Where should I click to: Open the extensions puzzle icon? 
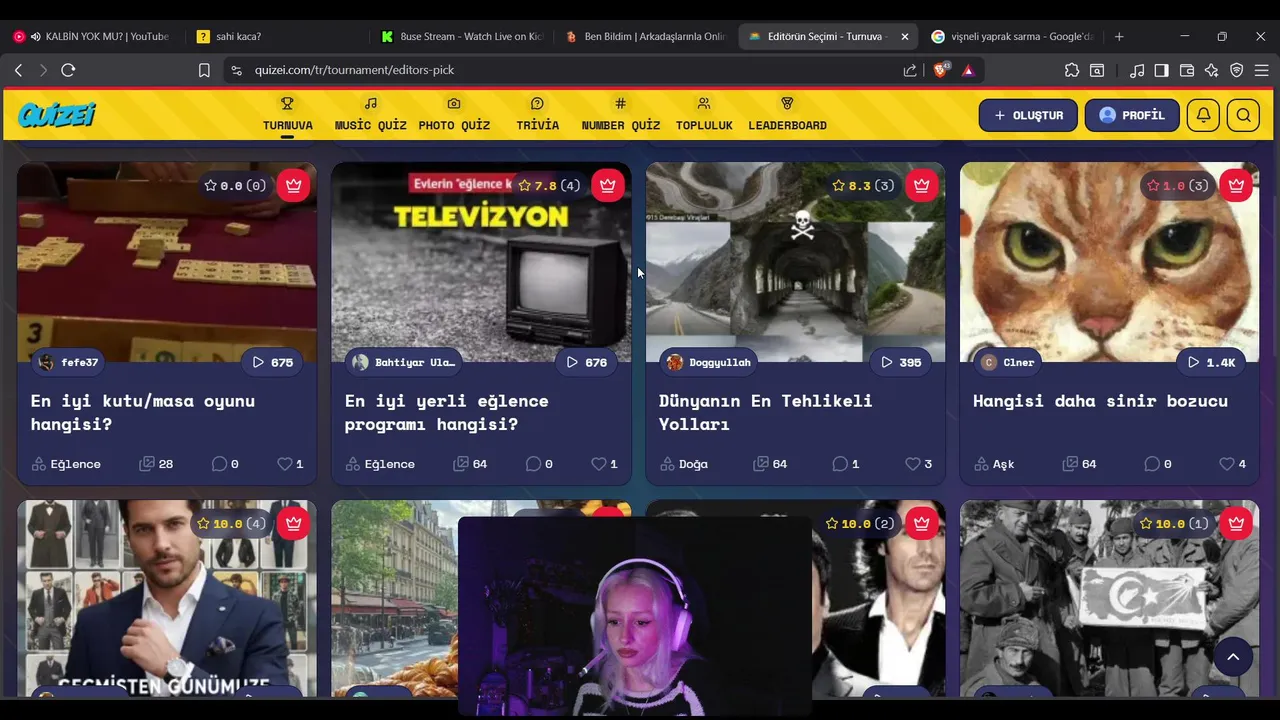click(1072, 70)
